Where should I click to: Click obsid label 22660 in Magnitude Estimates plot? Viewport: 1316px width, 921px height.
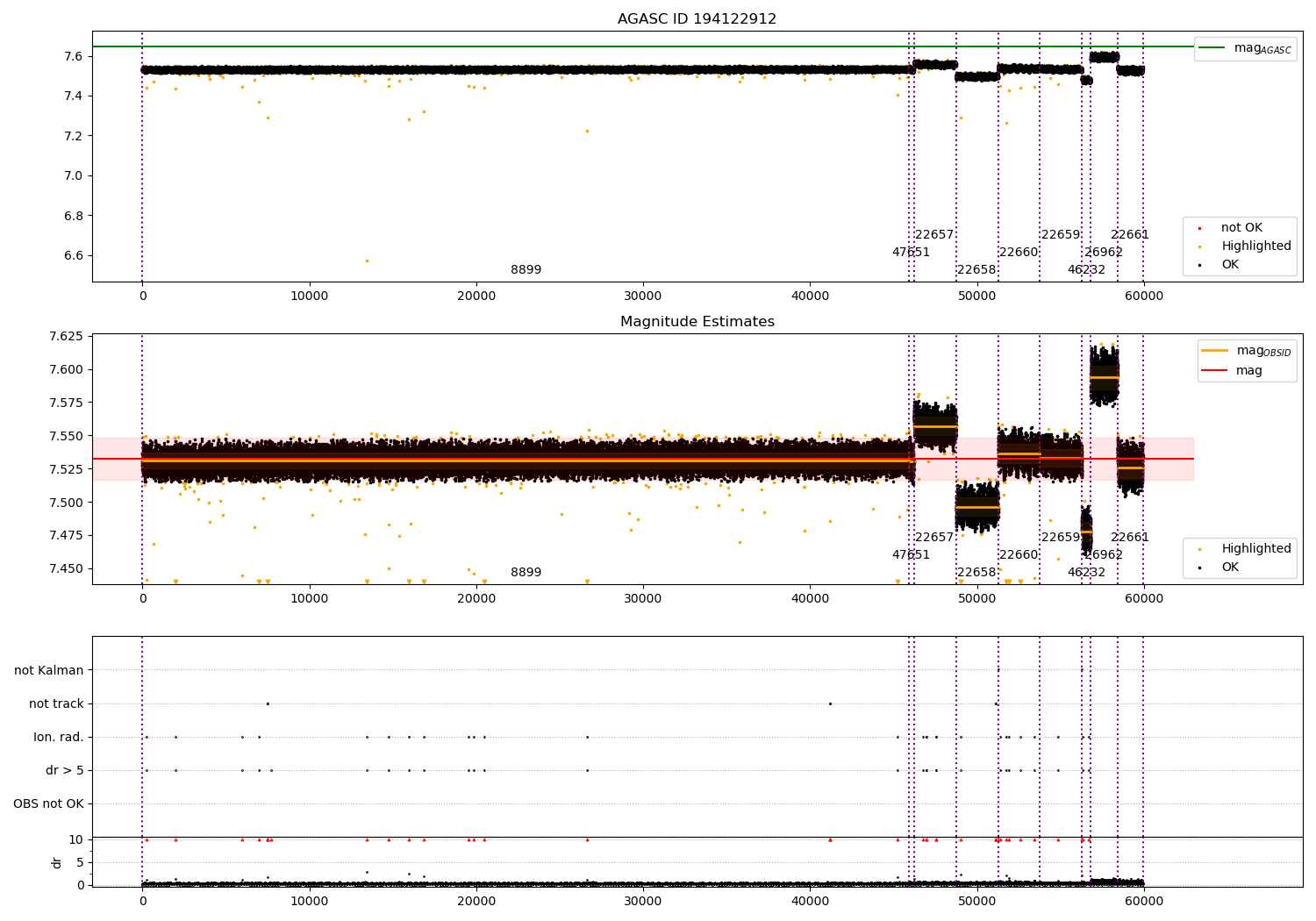[x=1019, y=555]
